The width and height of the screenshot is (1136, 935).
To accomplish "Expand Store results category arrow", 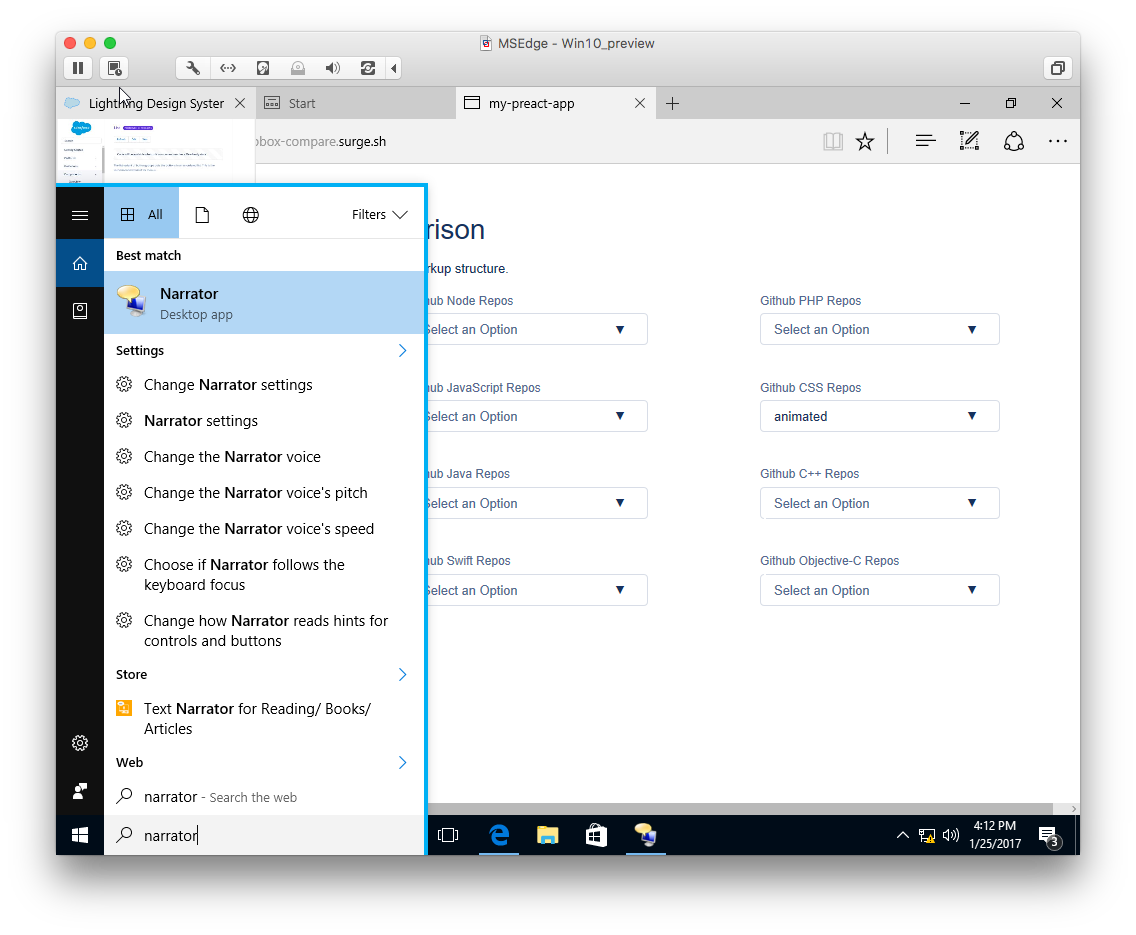I will [x=402, y=674].
